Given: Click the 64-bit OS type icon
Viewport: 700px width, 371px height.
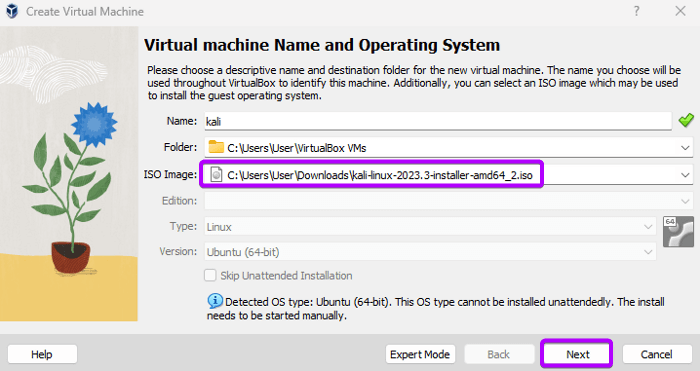Looking at the screenshot, I should point(678,232).
